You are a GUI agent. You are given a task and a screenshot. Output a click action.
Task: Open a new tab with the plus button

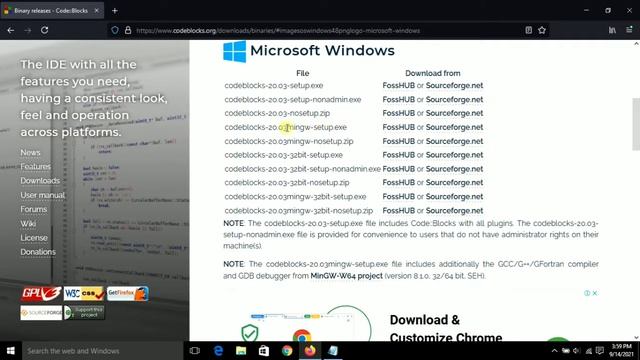click(x=115, y=11)
